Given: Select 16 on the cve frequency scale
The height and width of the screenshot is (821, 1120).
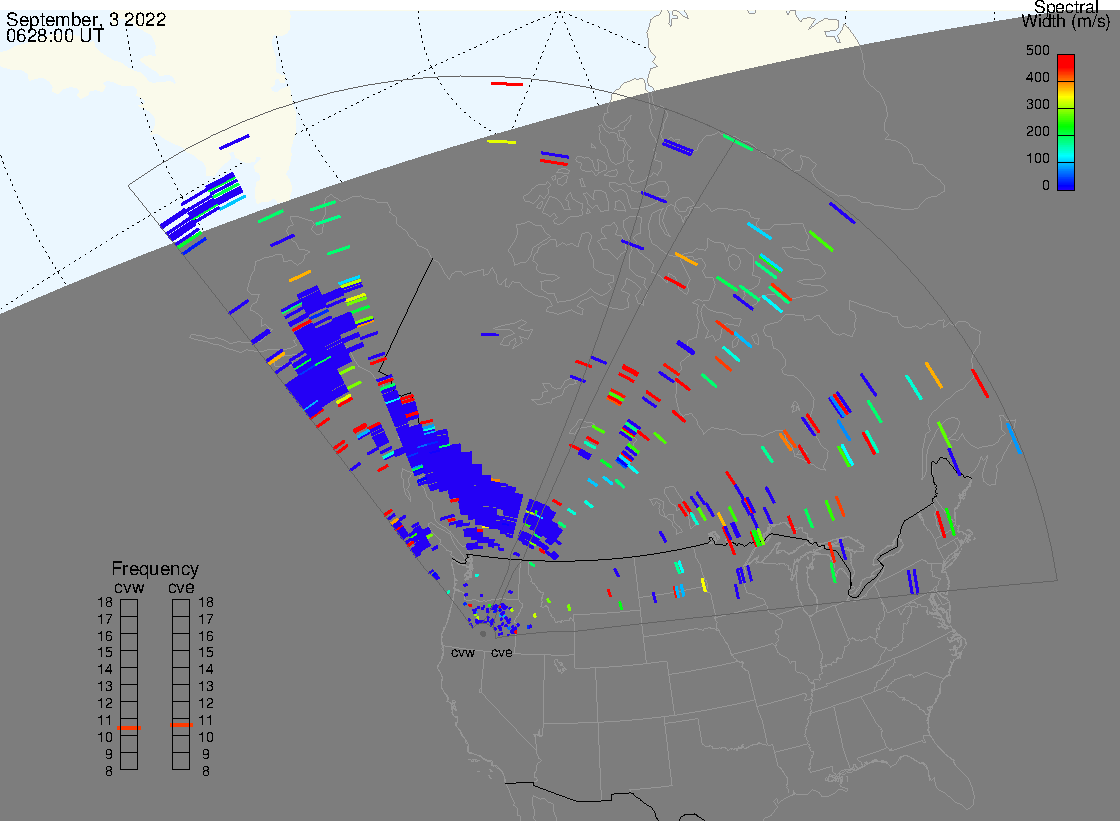Looking at the screenshot, I should (206, 636).
